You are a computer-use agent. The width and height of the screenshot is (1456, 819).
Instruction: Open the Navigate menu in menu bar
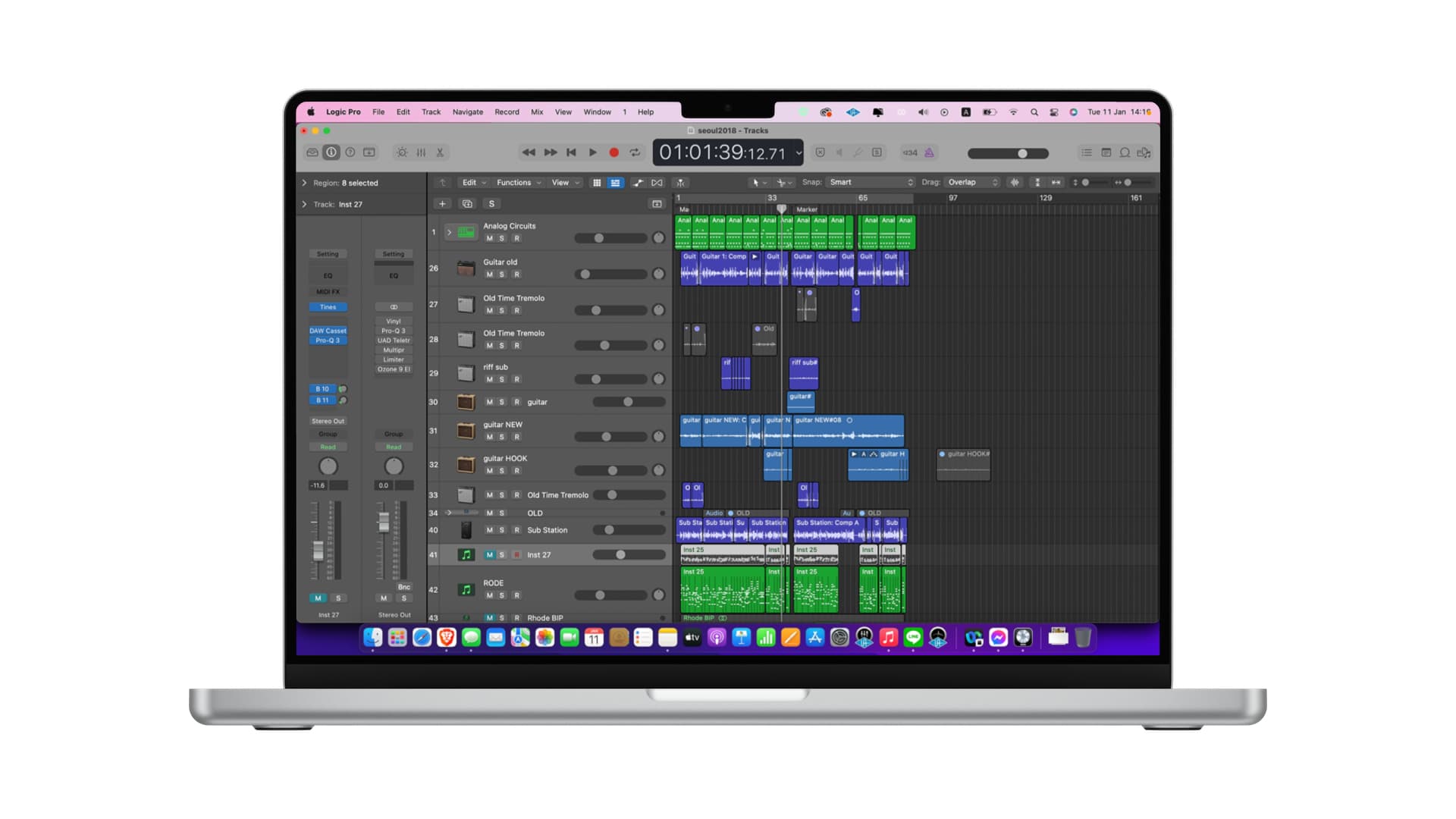pos(467,112)
